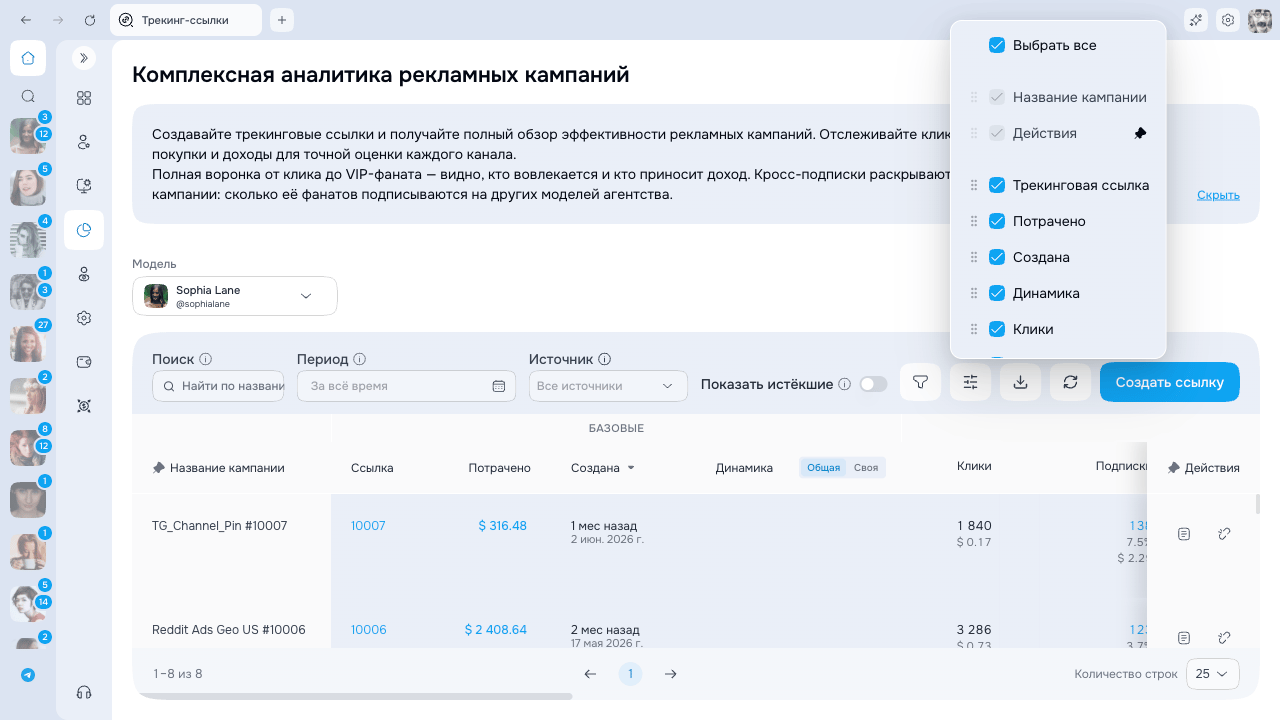
Task: Open the gear settings icon in navigation
Action: pos(84,318)
